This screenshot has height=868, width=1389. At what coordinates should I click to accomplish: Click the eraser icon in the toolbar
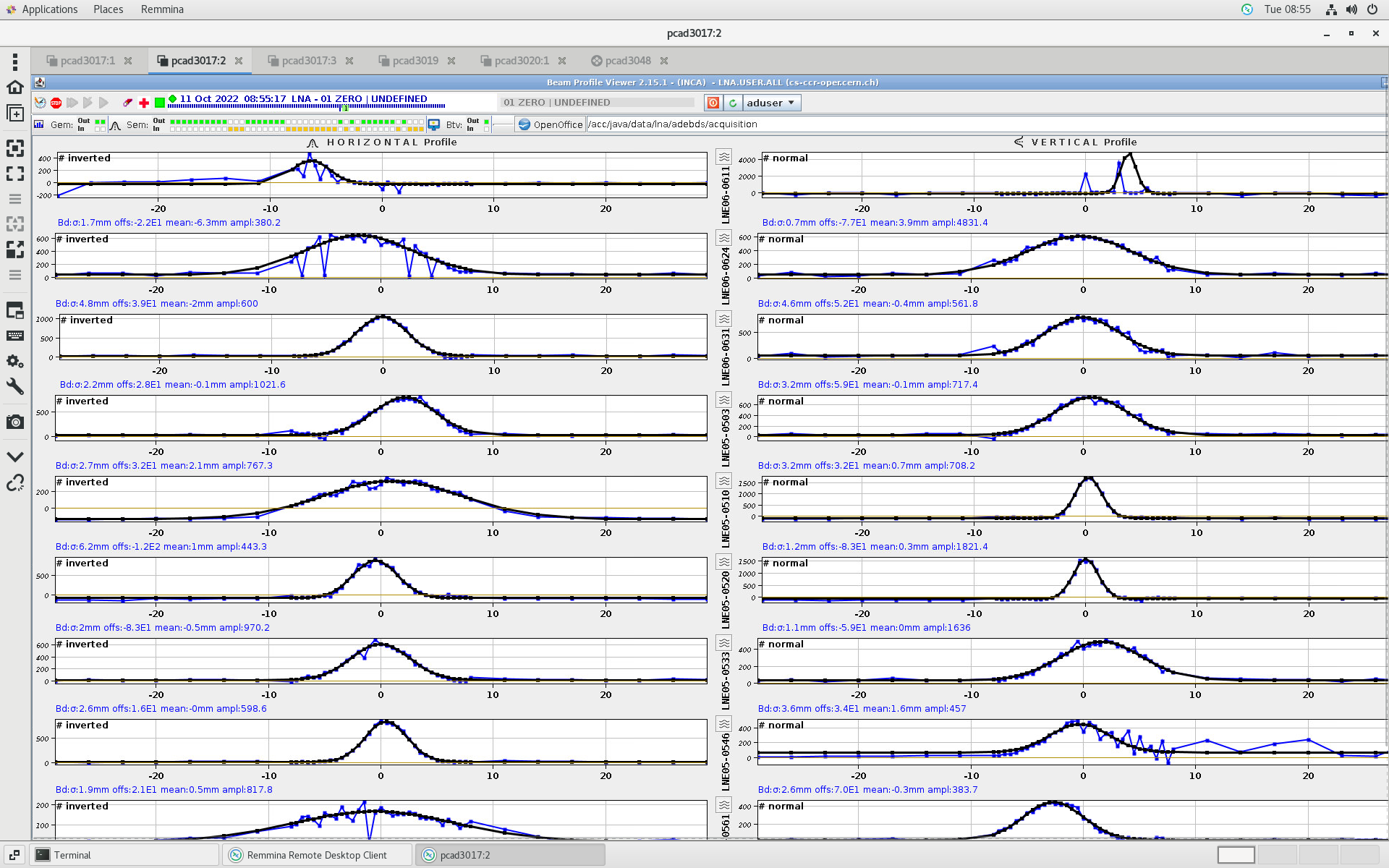coord(127,103)
